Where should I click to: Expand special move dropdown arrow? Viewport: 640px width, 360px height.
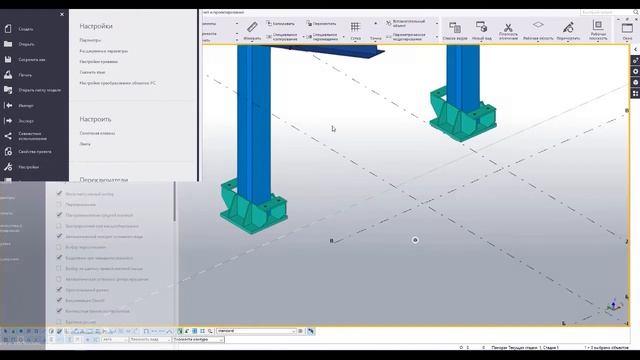tap(344, 37)
